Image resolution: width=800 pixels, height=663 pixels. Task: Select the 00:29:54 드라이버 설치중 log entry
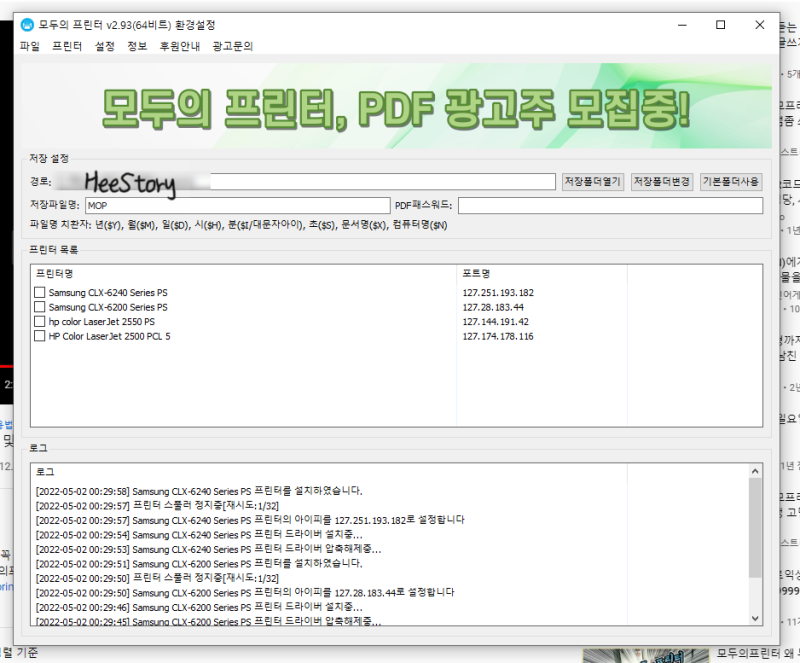pos(199,535)
